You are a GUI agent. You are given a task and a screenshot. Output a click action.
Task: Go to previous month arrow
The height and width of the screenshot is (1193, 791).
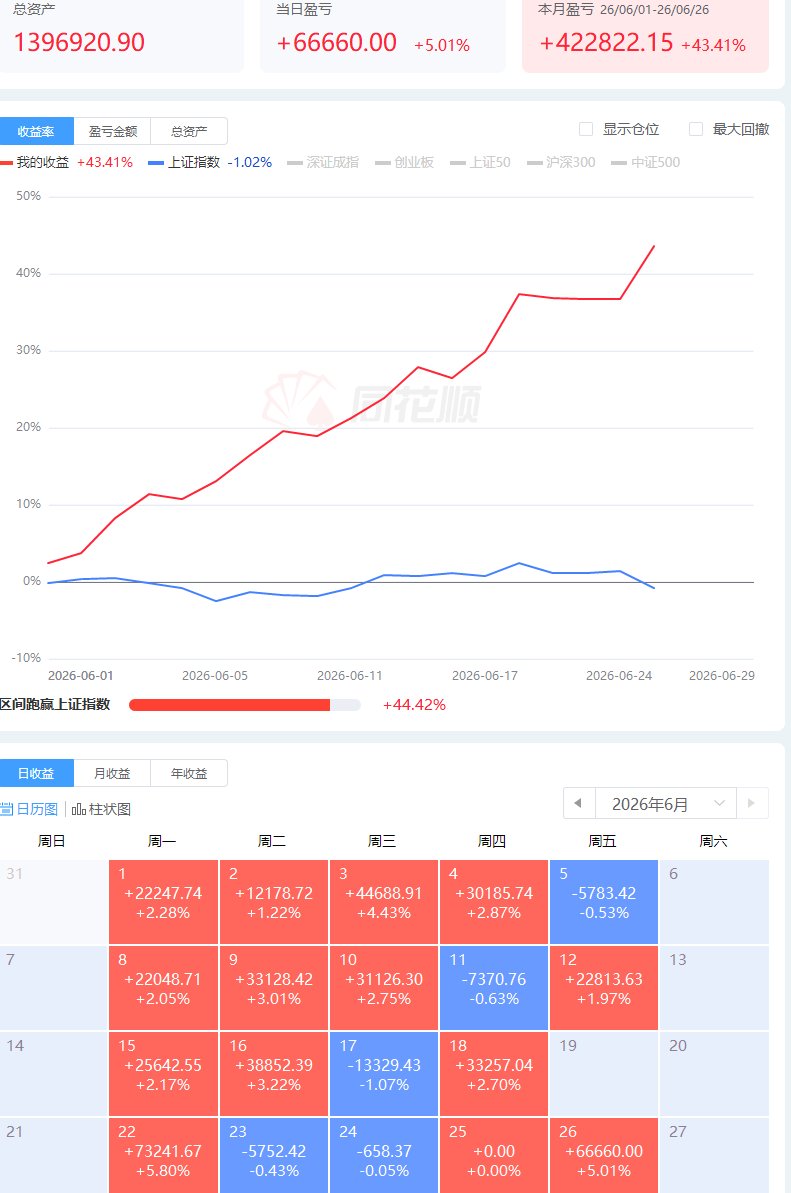[x=578, y=803]
